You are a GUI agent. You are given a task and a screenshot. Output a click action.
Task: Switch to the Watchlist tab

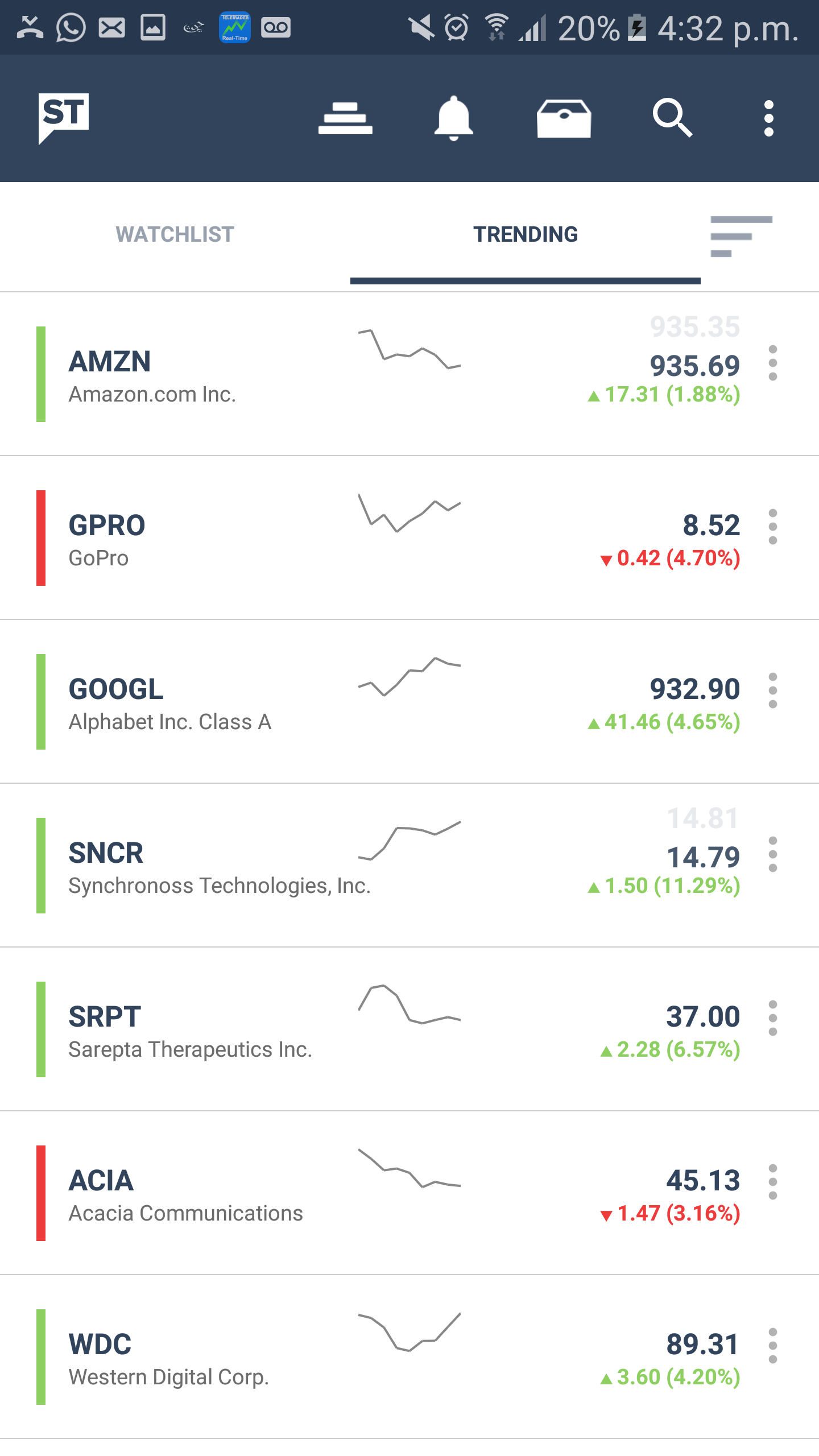(x=175, y=234)
